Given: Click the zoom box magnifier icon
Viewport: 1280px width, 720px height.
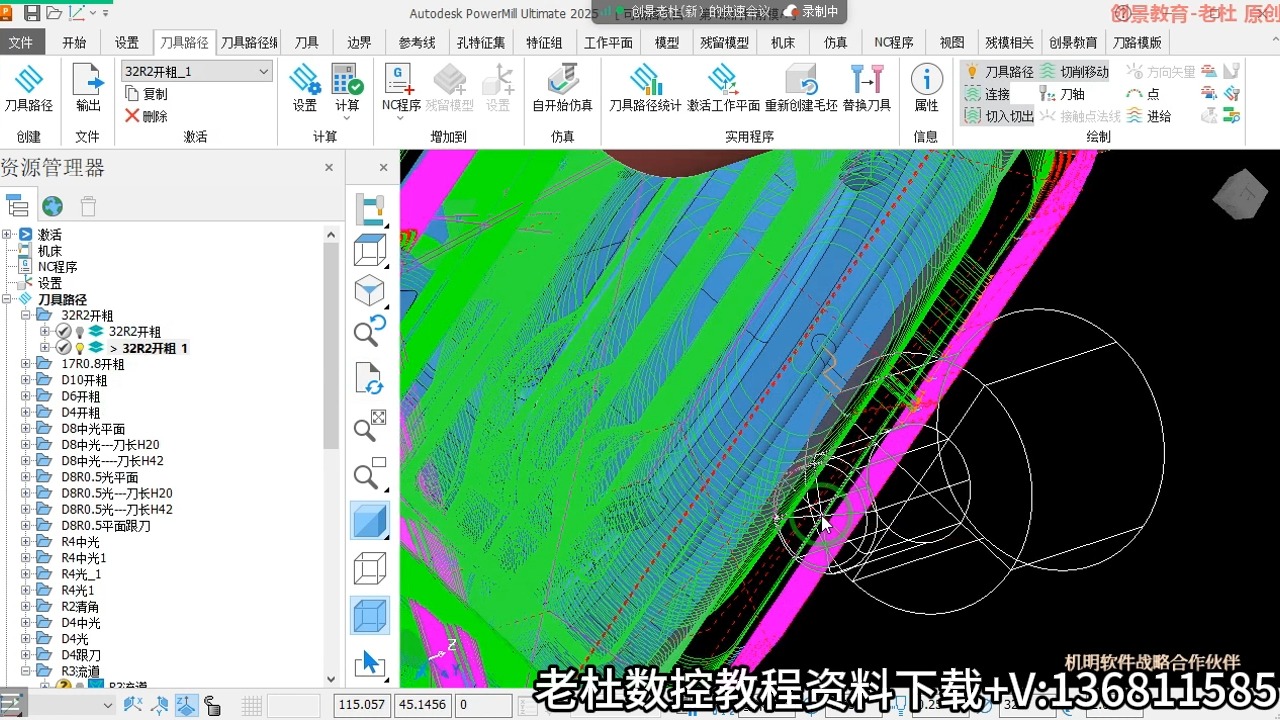Looking at the screenshot, I should [x=370, y=474].
